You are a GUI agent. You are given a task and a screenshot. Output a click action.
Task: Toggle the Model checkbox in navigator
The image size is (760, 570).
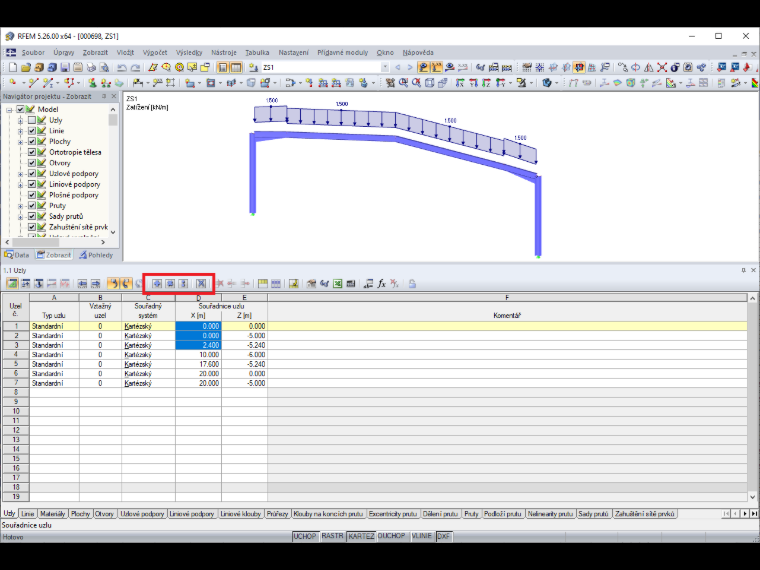tap(20, 109)
